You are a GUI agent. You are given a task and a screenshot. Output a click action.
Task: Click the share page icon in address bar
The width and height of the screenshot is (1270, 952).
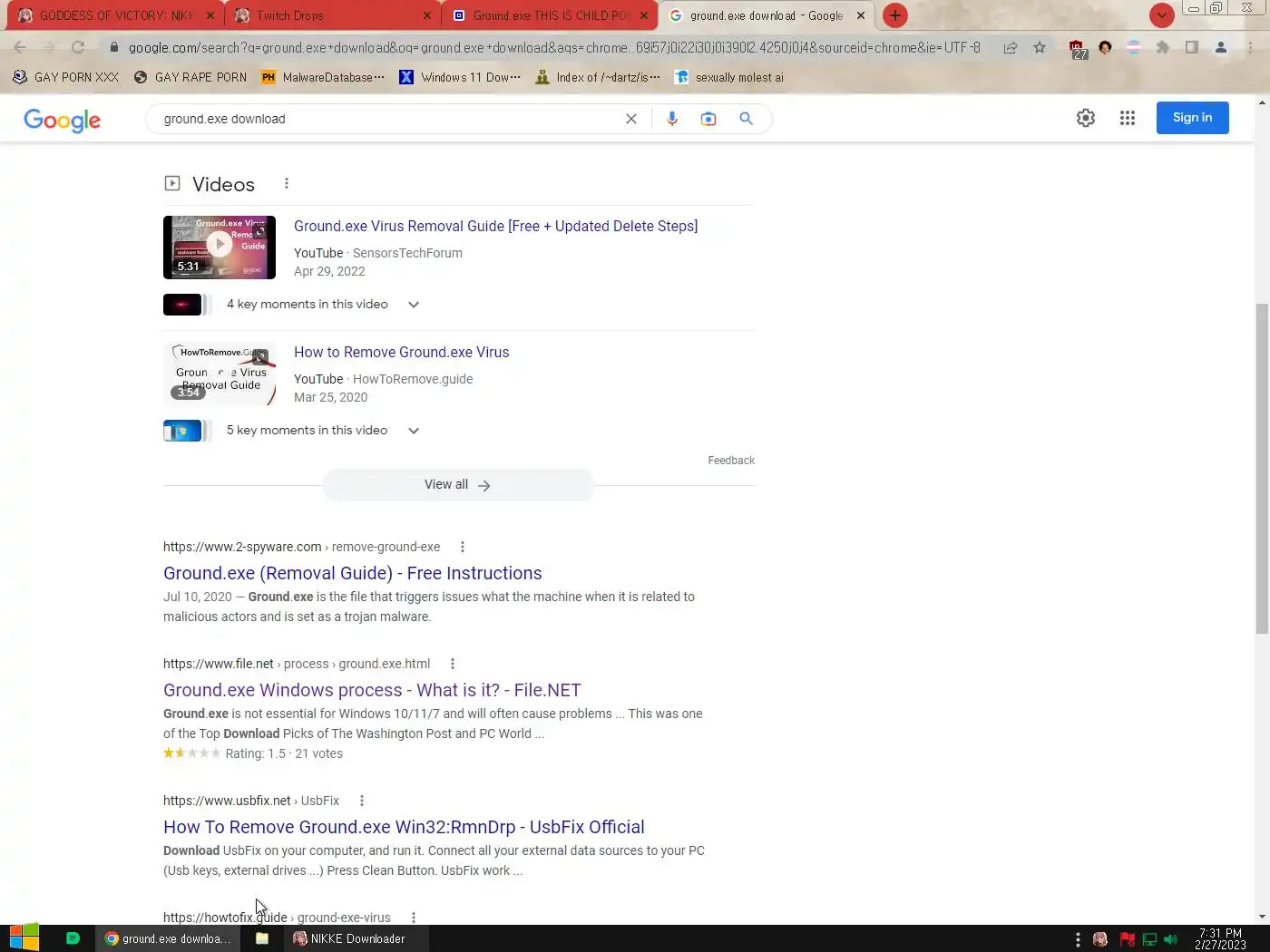point(1010,47)
